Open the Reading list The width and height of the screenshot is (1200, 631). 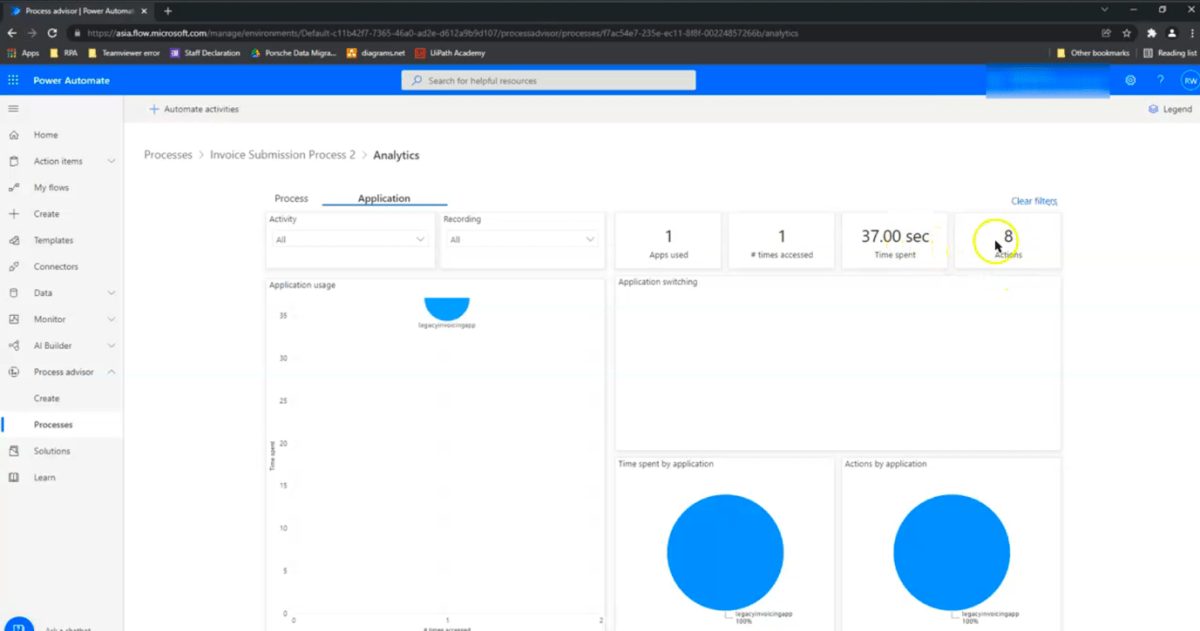pos(1170,53)
